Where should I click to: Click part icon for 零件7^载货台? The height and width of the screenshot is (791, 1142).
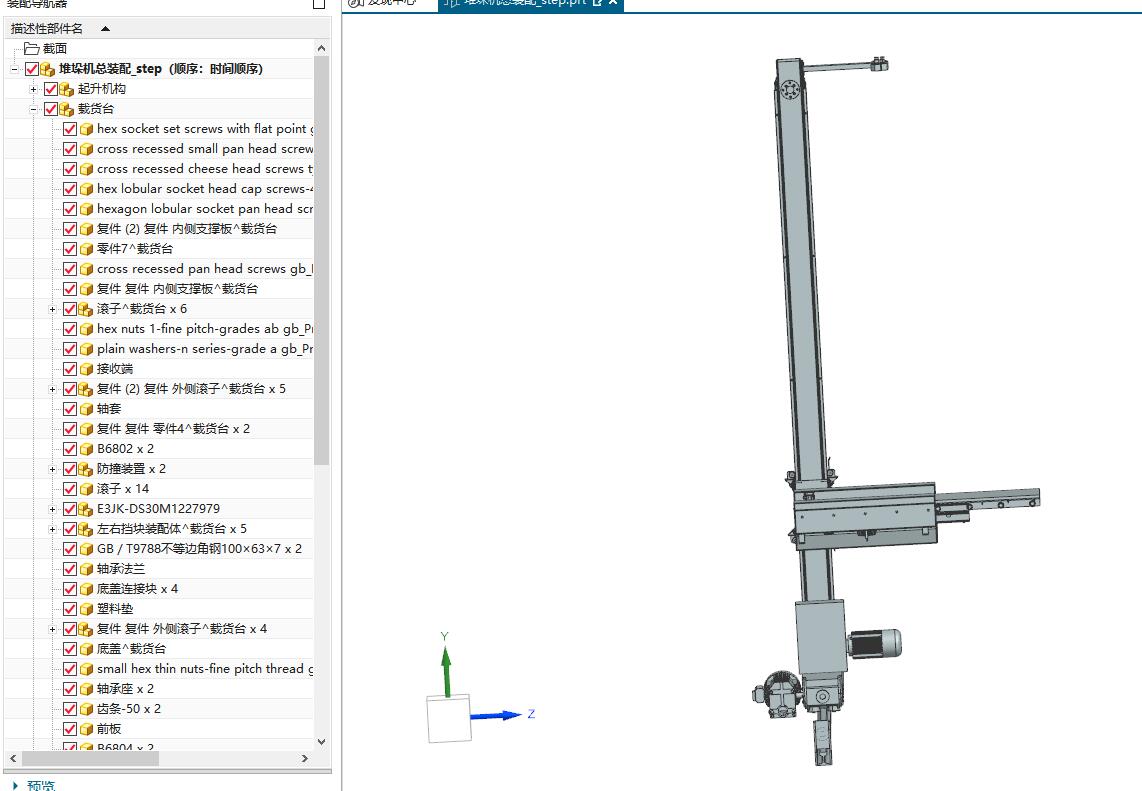click(86, 249)
